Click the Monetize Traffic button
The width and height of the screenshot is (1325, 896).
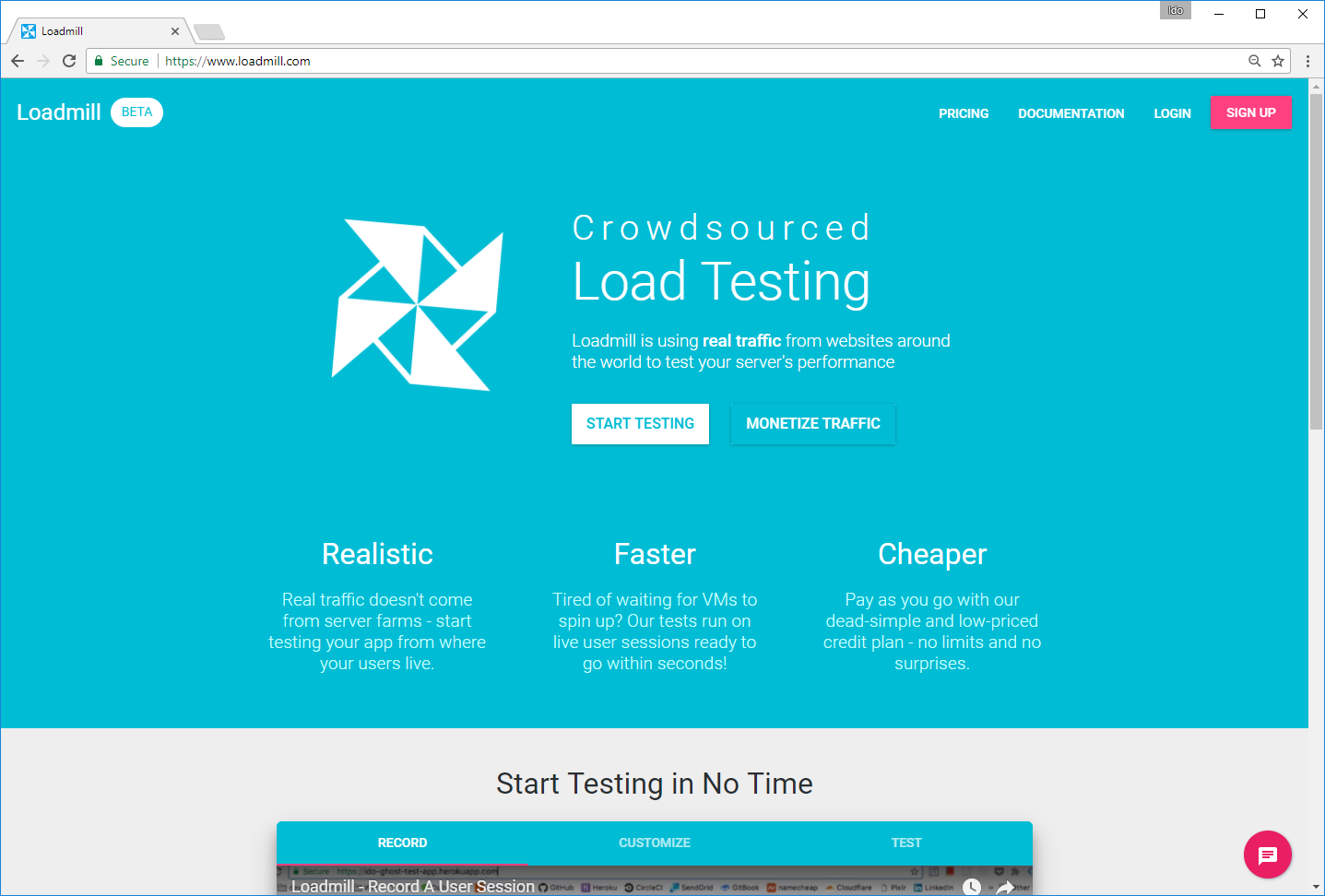pyautogui.click(x=813, y=424)
